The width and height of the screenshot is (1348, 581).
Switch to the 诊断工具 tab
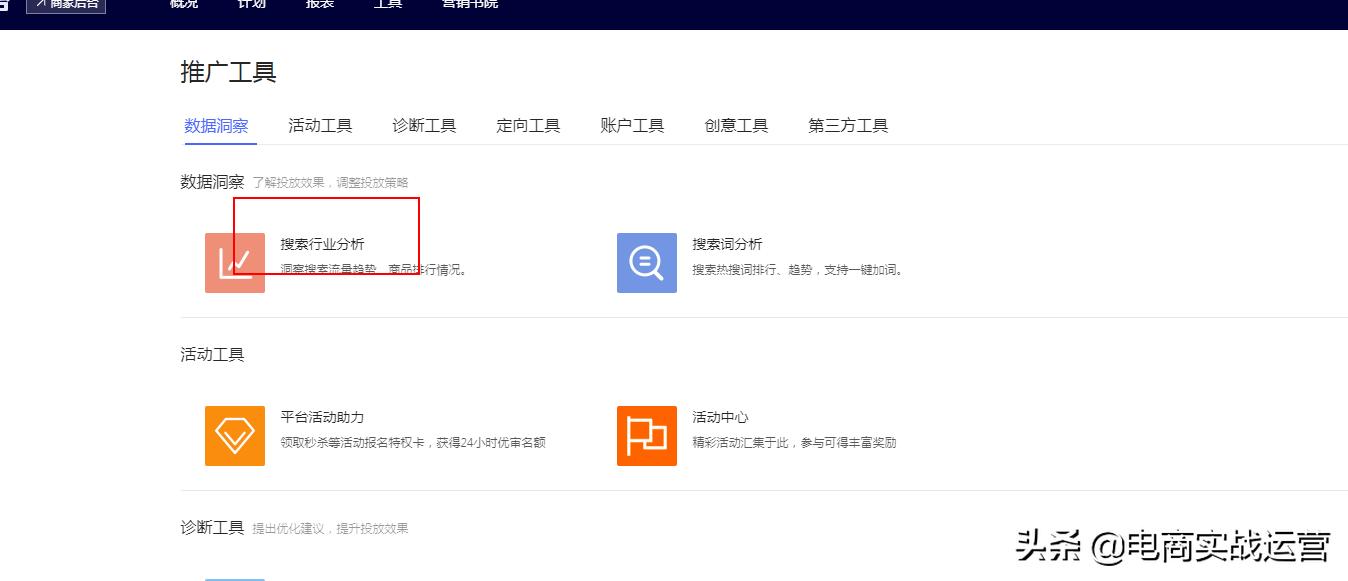coord(424,124)
